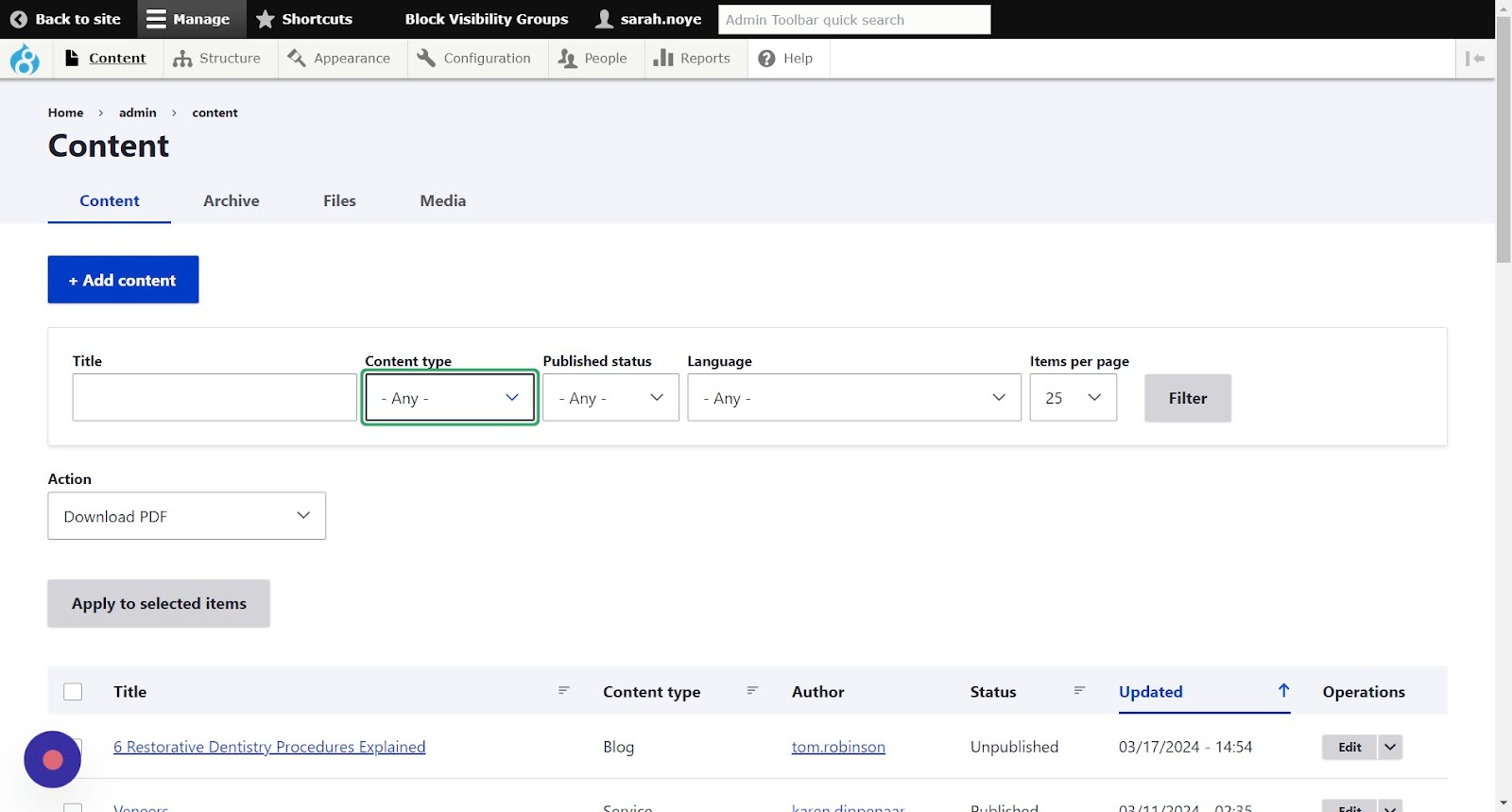Click the Filter button
Screen dimensions: 1512x812
(x=1188, y=398)
